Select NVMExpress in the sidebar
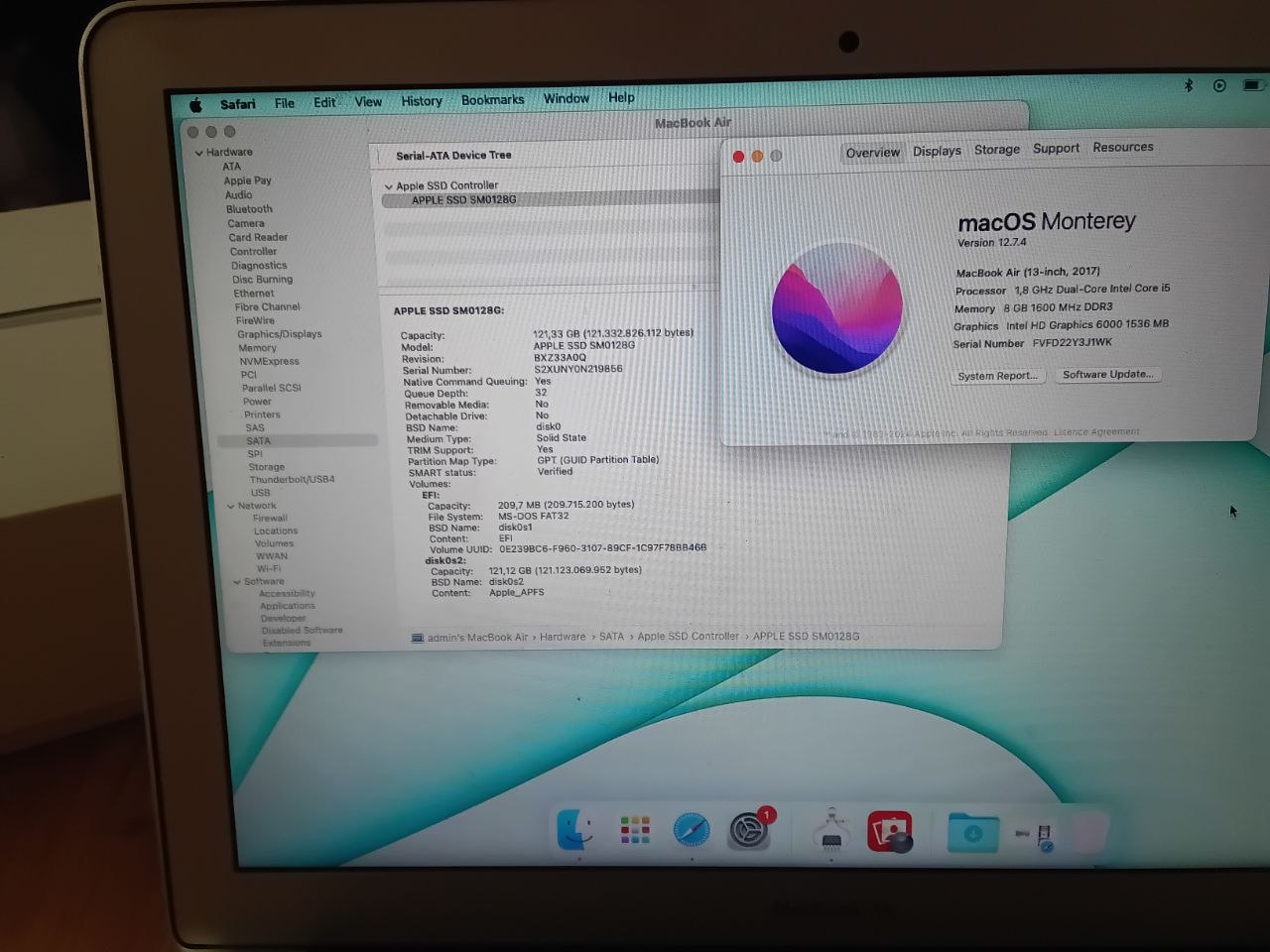The height and width of the screenshot is (952, 1270). point(269,362)
